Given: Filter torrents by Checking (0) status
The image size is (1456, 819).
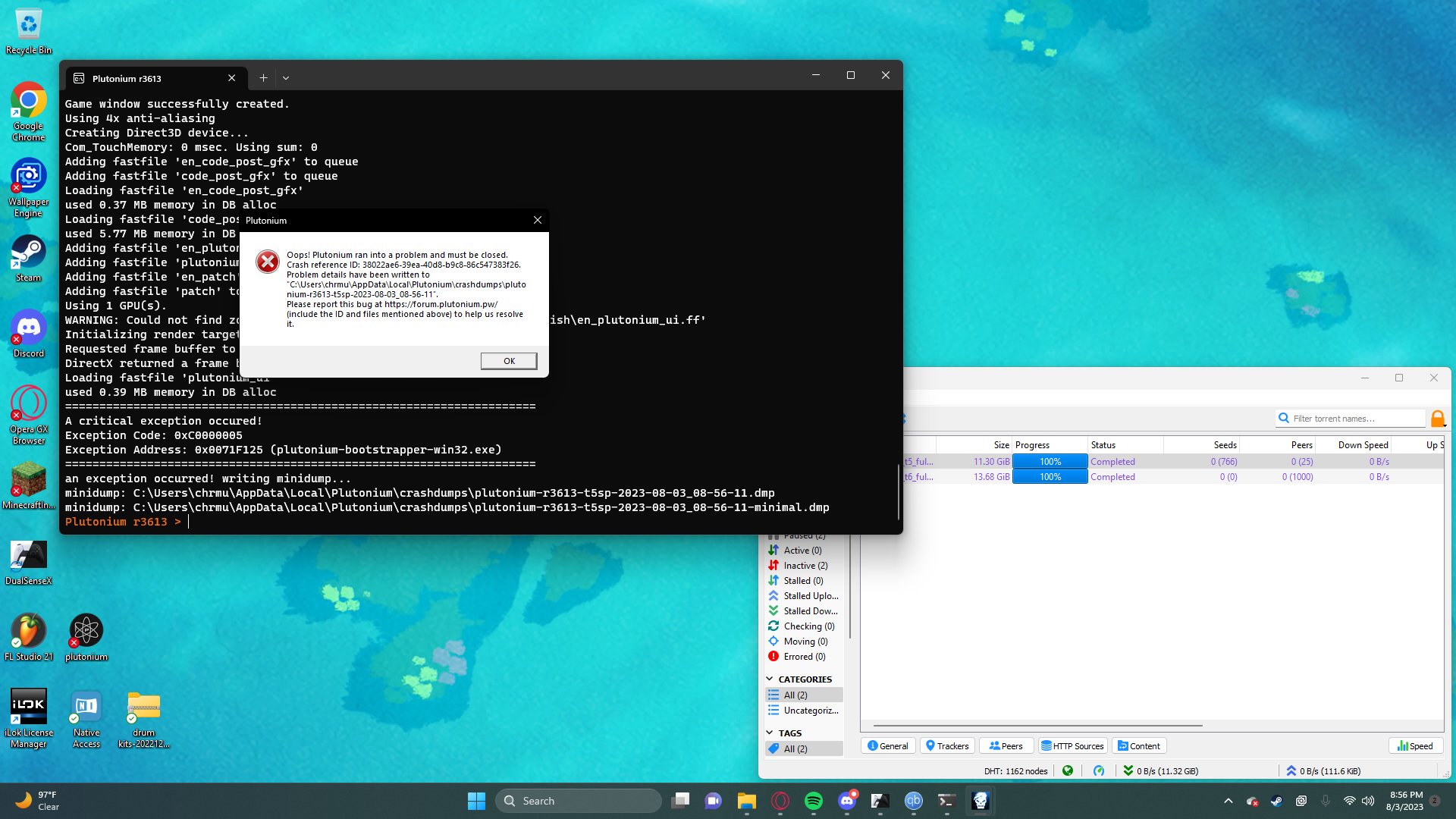Looking at the screenshot, I should pyautogui.click(x=802, y=626).
